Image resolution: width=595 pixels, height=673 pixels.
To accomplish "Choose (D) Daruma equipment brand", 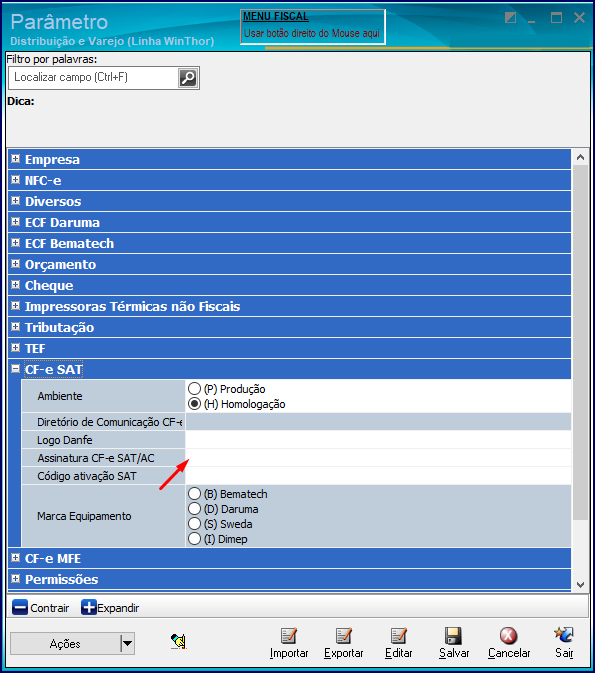I will click(194, 509).
